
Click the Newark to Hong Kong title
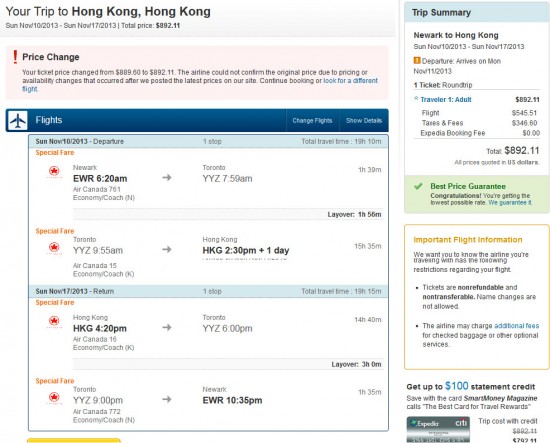point(456,35)
